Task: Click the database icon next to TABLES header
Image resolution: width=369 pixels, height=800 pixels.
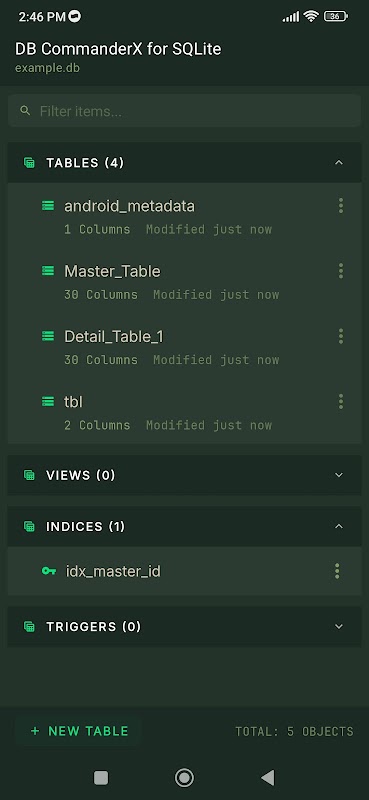Action: (x=30, y=163)
